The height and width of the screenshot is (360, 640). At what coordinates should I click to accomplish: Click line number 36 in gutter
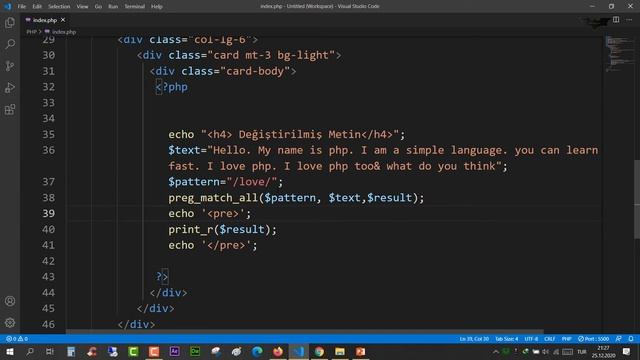[x=49, y=150]
